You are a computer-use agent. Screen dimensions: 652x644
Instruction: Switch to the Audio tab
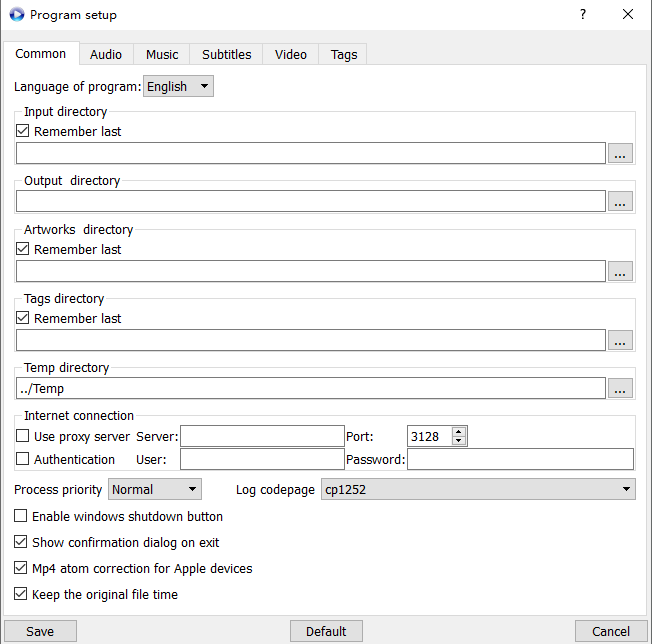106,54
